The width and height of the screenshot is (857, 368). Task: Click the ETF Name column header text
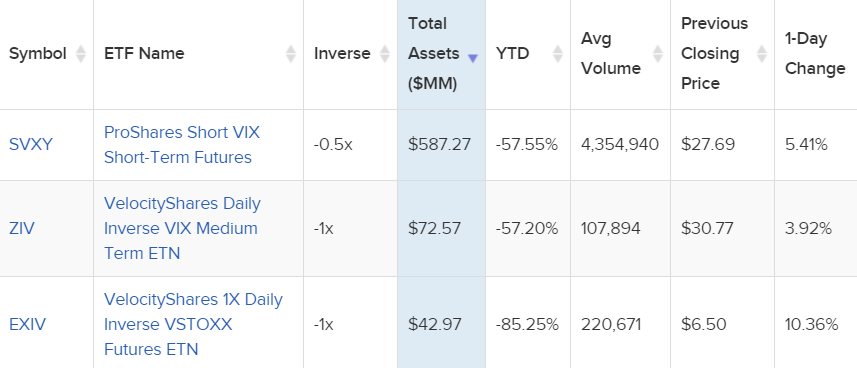point(144,54)
